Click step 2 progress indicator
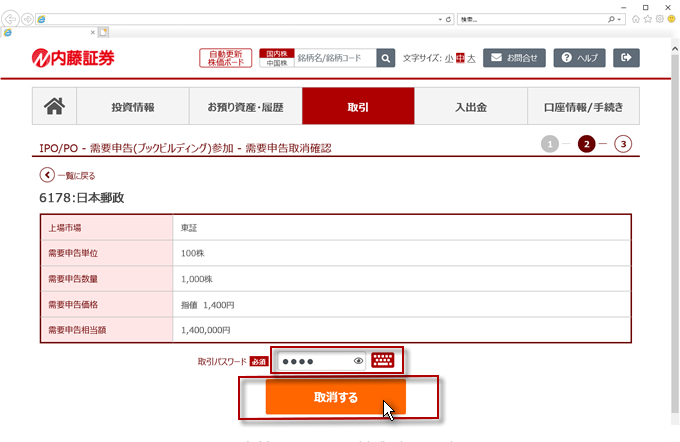 586,144
